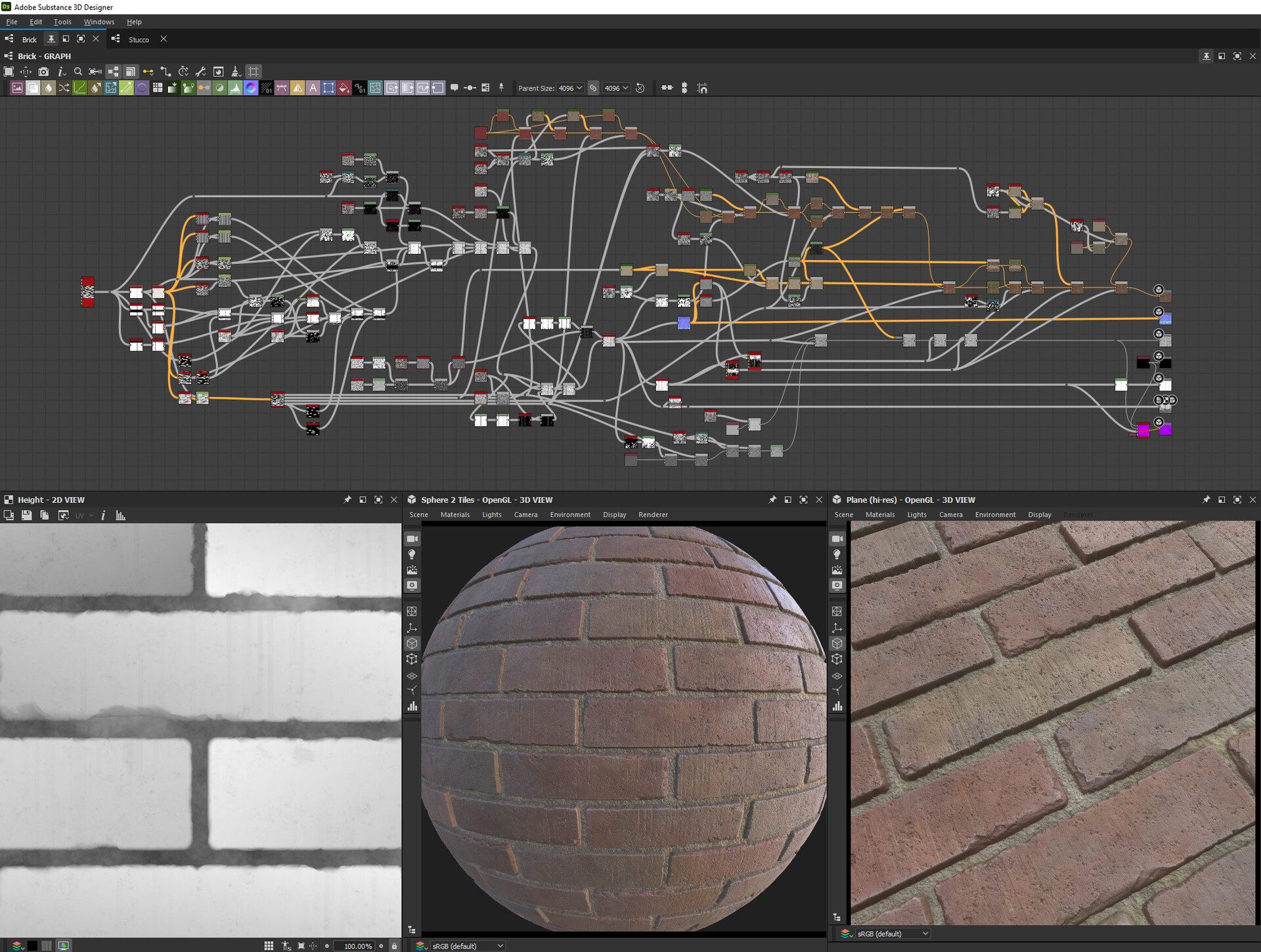Open the File menu

pos(12,22)
